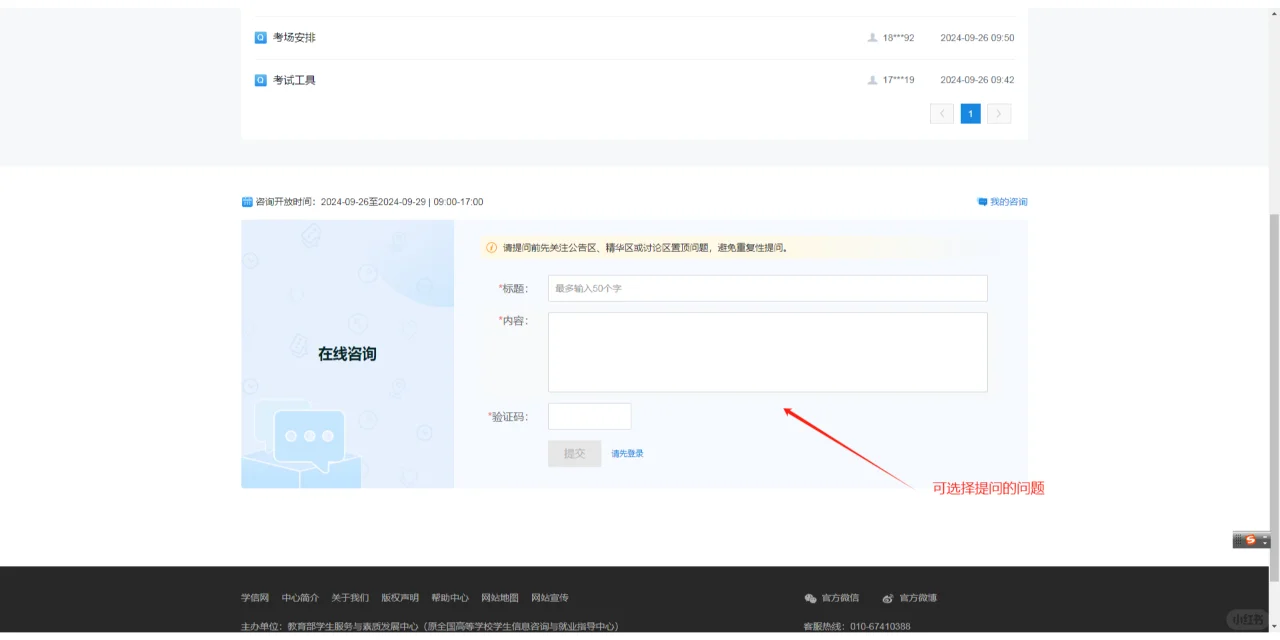The width and height of the screenshot is (1280, 640).
Task: Click the Q icon before 考试工具
Action: [262, 79]
